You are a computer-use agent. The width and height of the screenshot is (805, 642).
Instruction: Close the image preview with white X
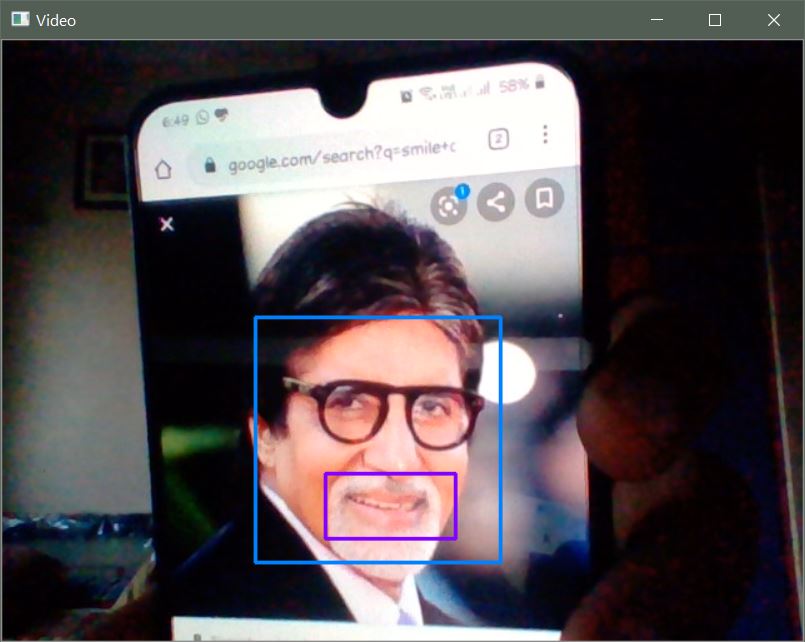167,224
